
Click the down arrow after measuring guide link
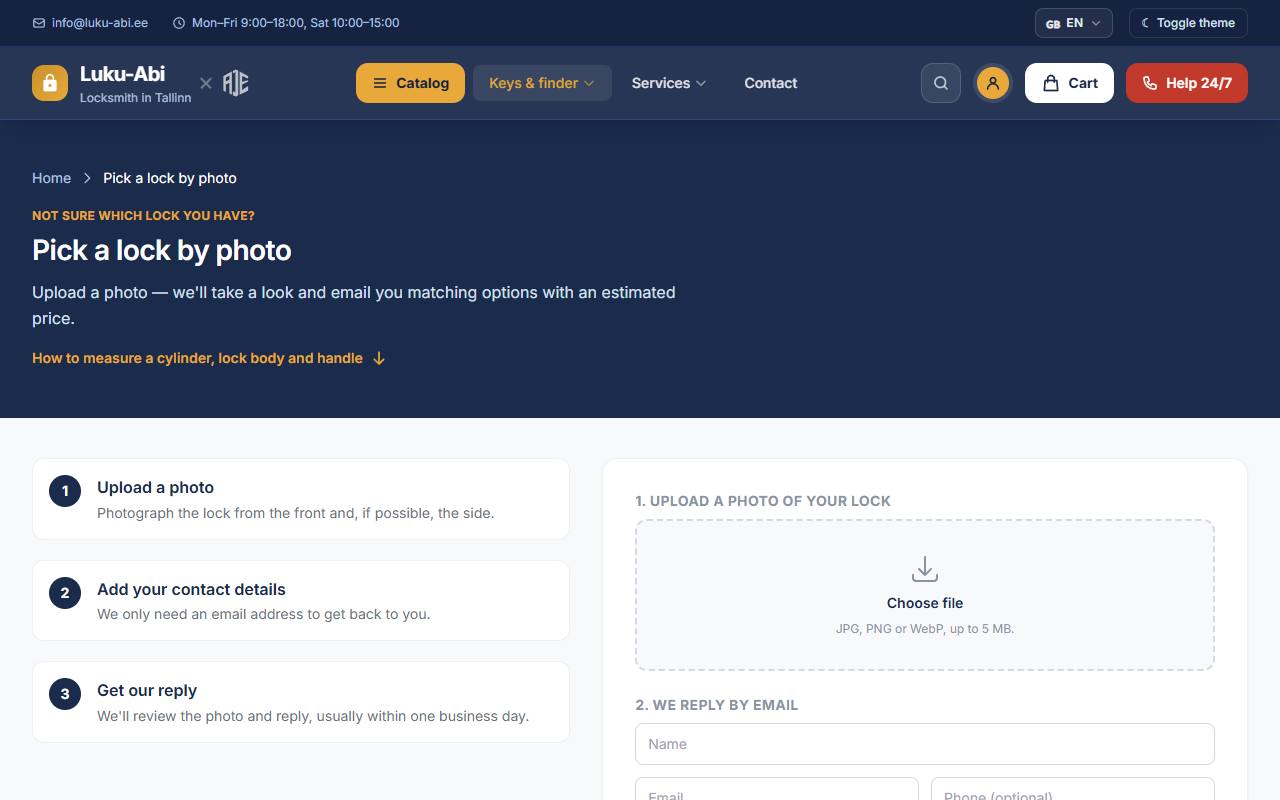pyautogui.click(x=379, y=358)
